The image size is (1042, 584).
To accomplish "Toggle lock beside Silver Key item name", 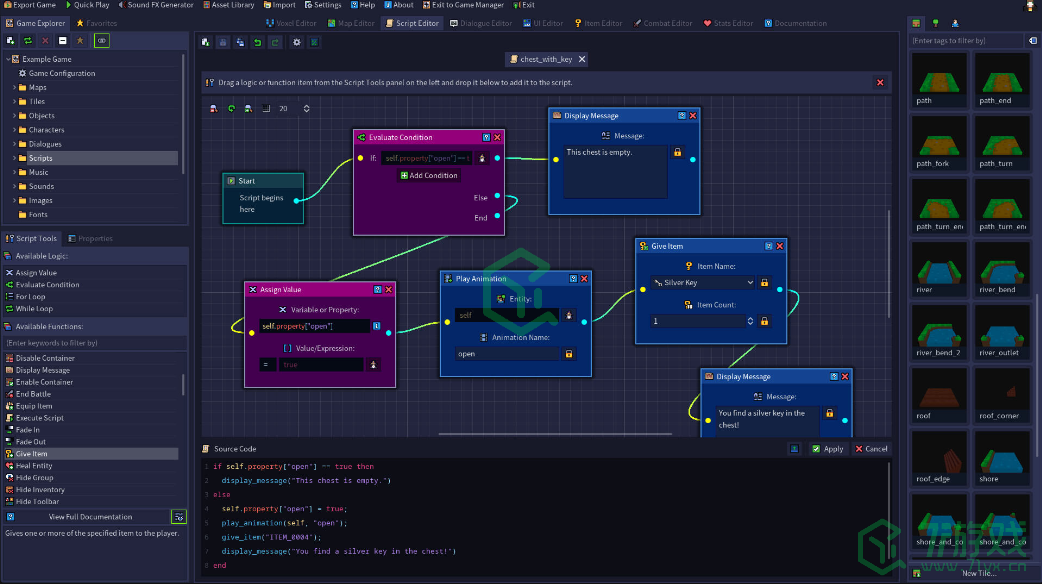I will 764,283.
